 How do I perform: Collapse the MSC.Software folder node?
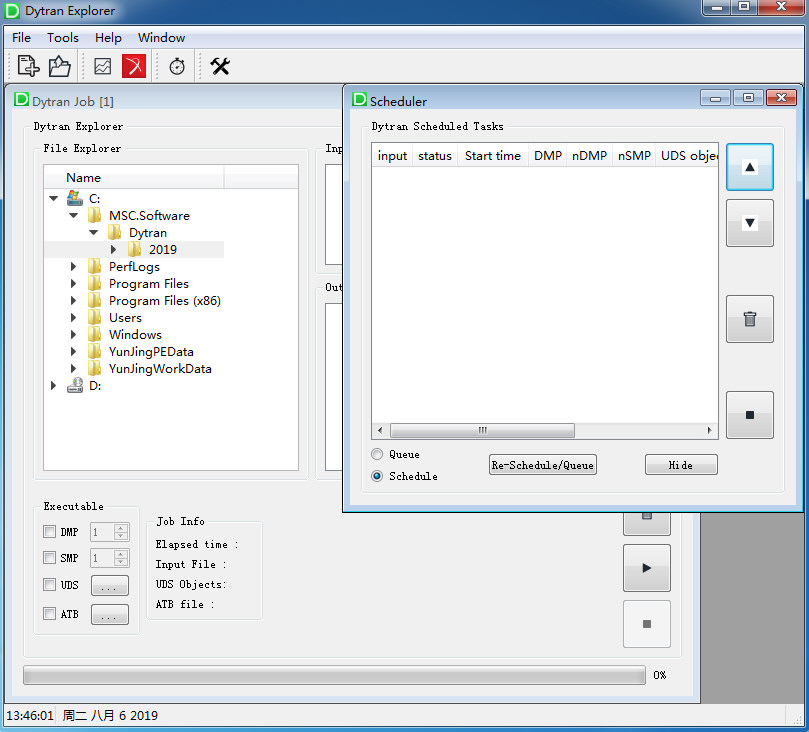[74, 216]
